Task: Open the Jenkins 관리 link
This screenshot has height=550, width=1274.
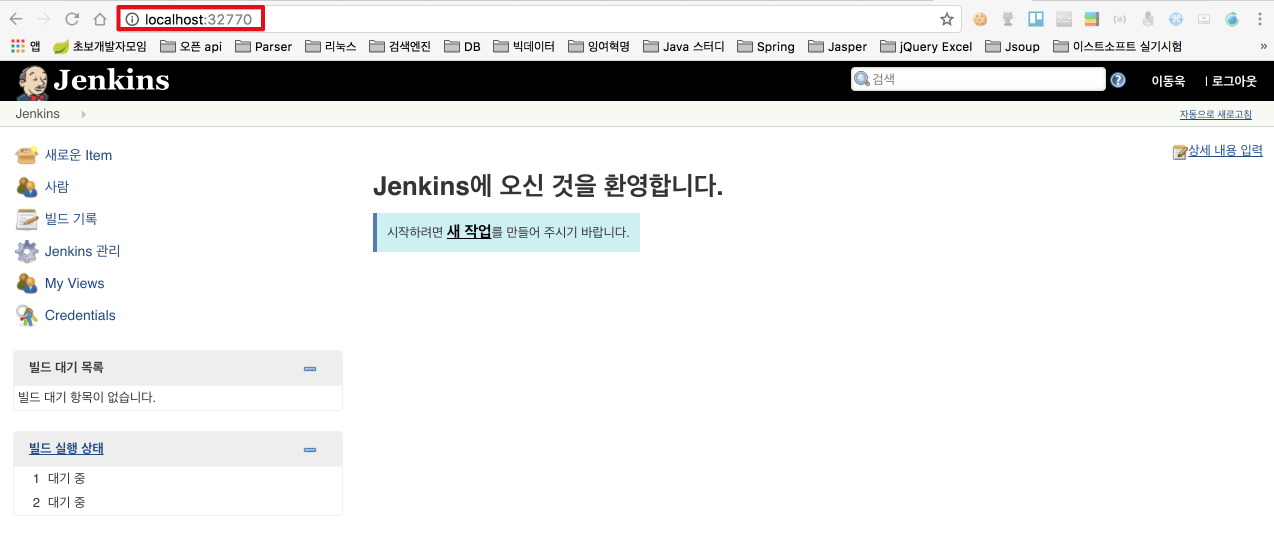Action: point(83,251)
